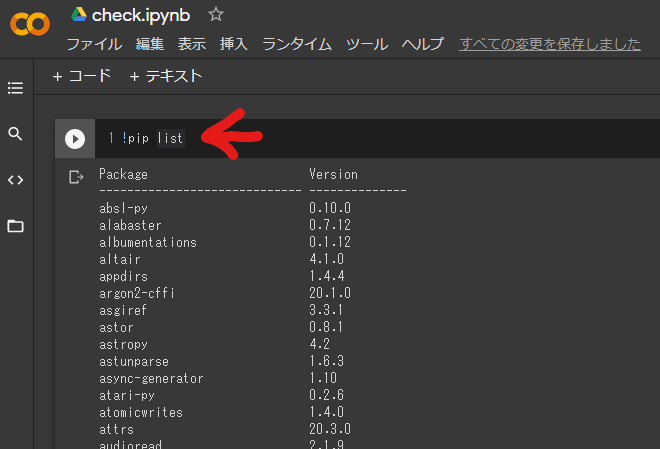The width and height of the screenshot is (660, 449).
Task: Open the ランタイム menu
Action: point(297,44)
